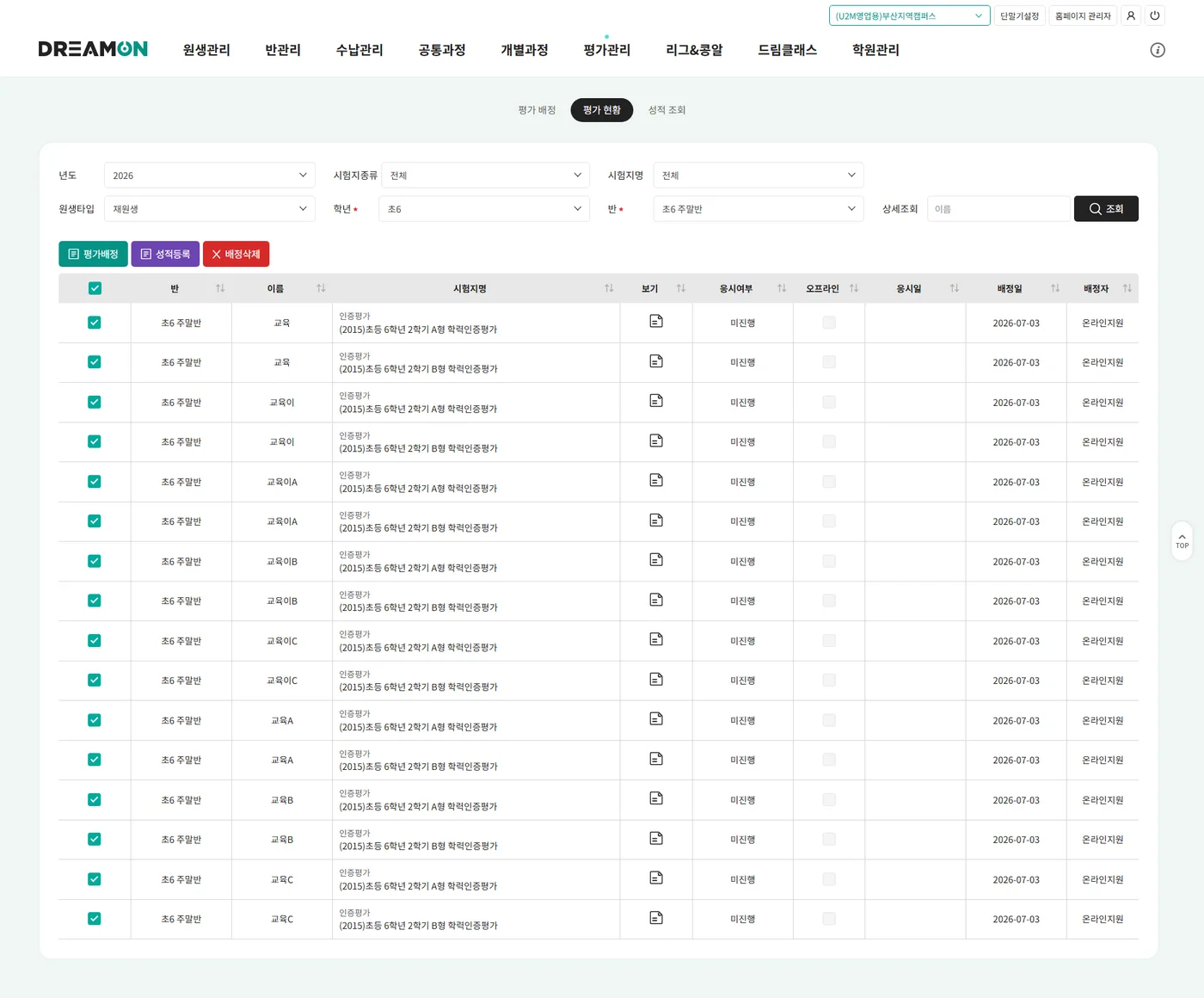Viewport: 1204px width, 998px height.
Task: Open the 원생관리 menu
Action: tap(206, 50)
